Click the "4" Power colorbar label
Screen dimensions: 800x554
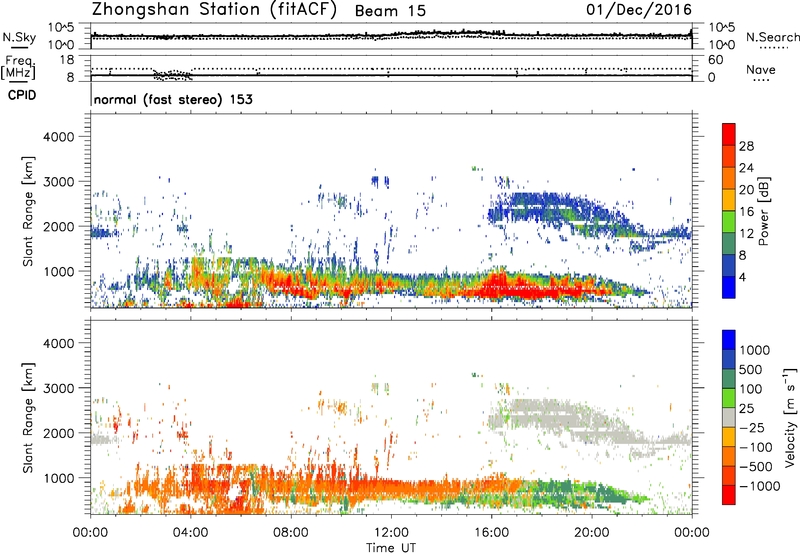click(x=742, y=277)
